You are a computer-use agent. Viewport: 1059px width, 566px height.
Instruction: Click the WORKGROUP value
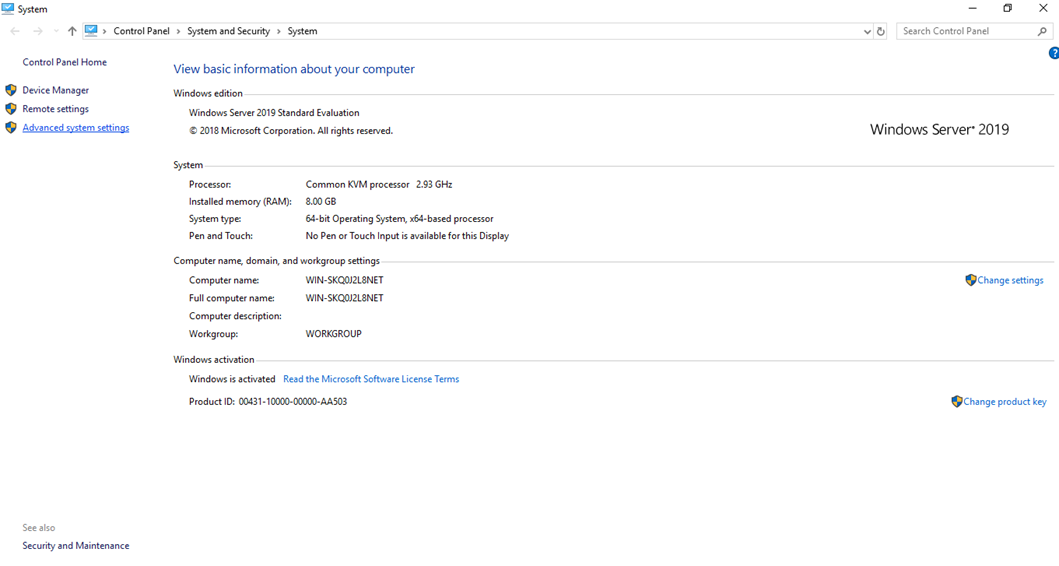click(334, 334)
